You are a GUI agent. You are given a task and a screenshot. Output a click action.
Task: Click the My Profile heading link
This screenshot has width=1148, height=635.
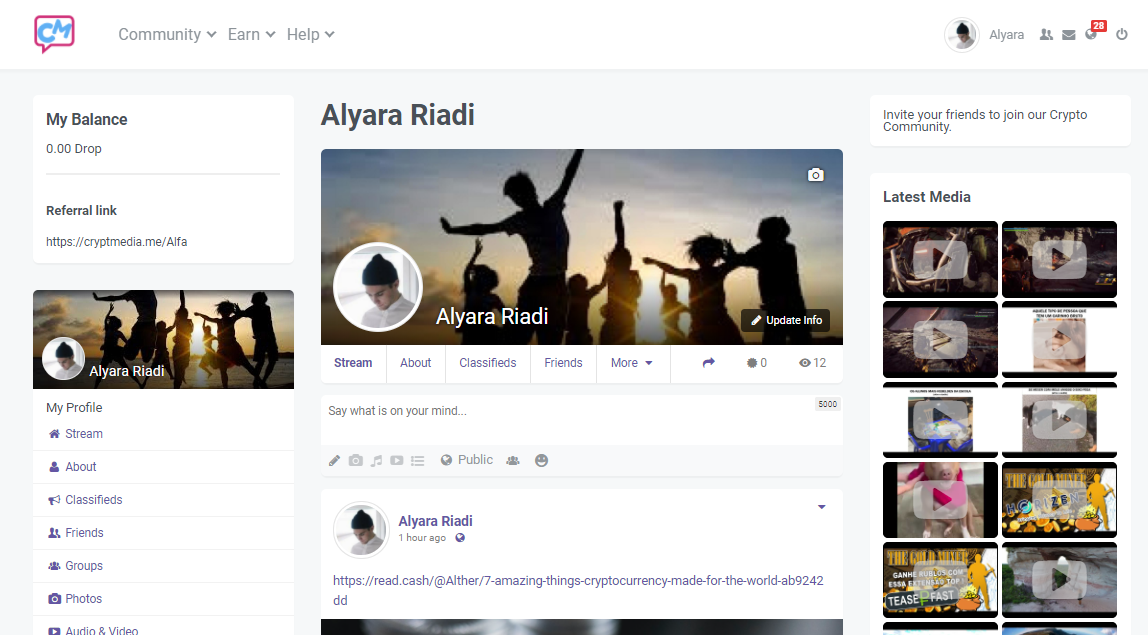pyautogui.click(x=74, y=407)
